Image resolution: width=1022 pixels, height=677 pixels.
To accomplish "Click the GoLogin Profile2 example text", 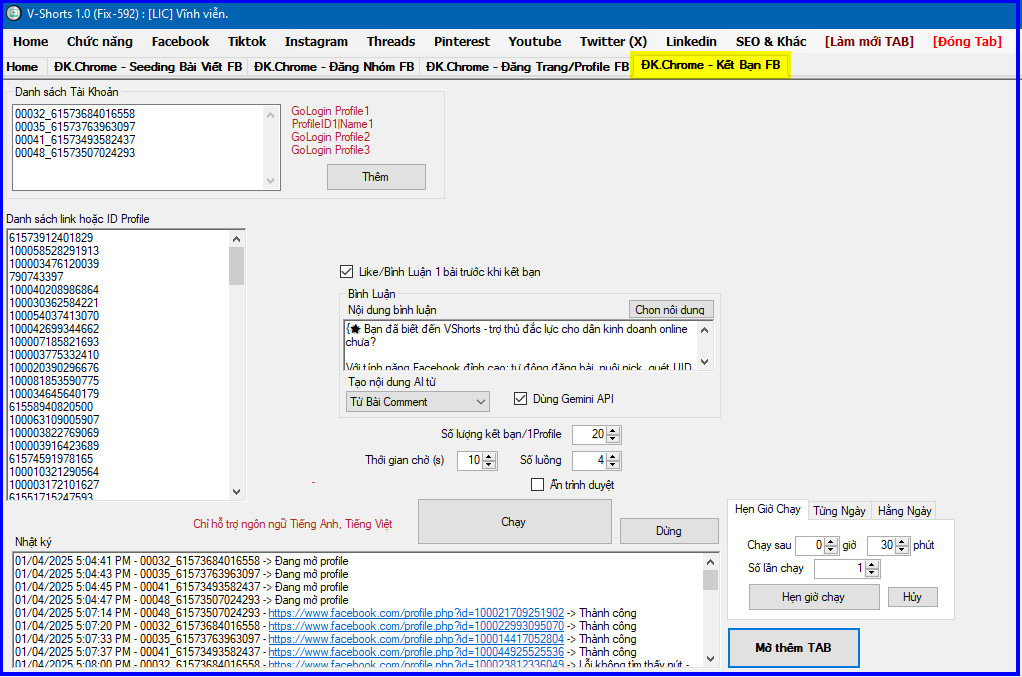I will pyautogui.click(x=330, y=137).
